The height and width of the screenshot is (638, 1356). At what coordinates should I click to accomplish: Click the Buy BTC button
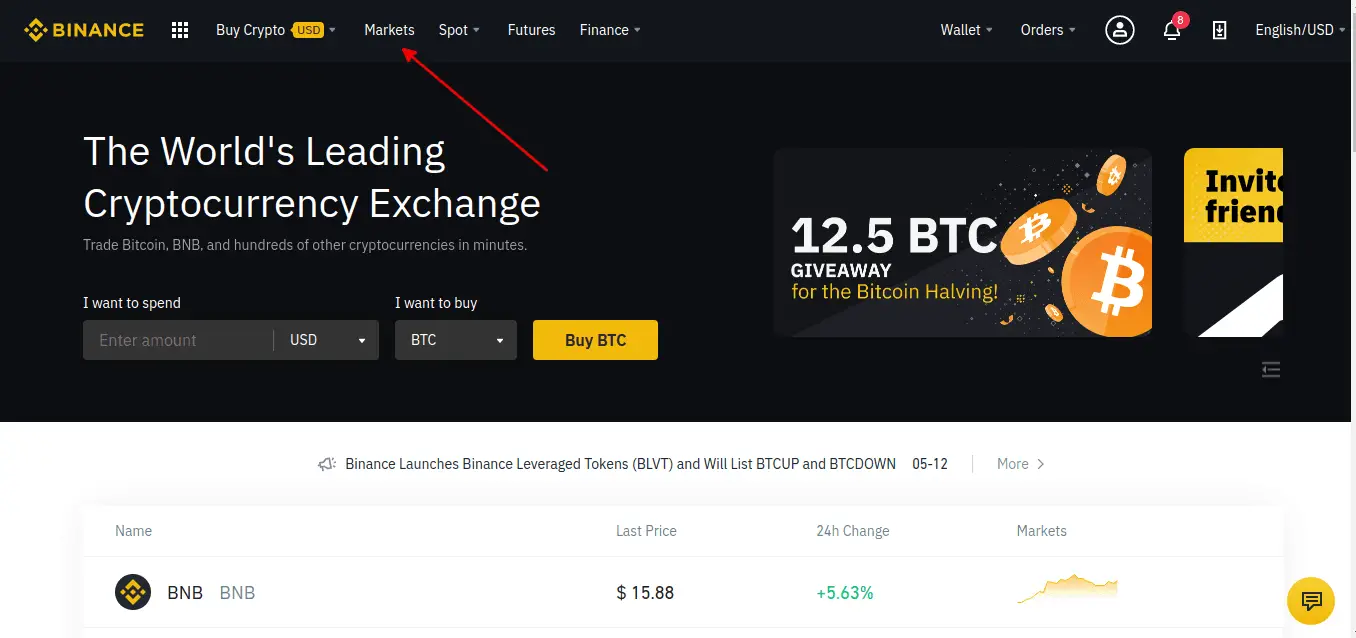[595, 340]
